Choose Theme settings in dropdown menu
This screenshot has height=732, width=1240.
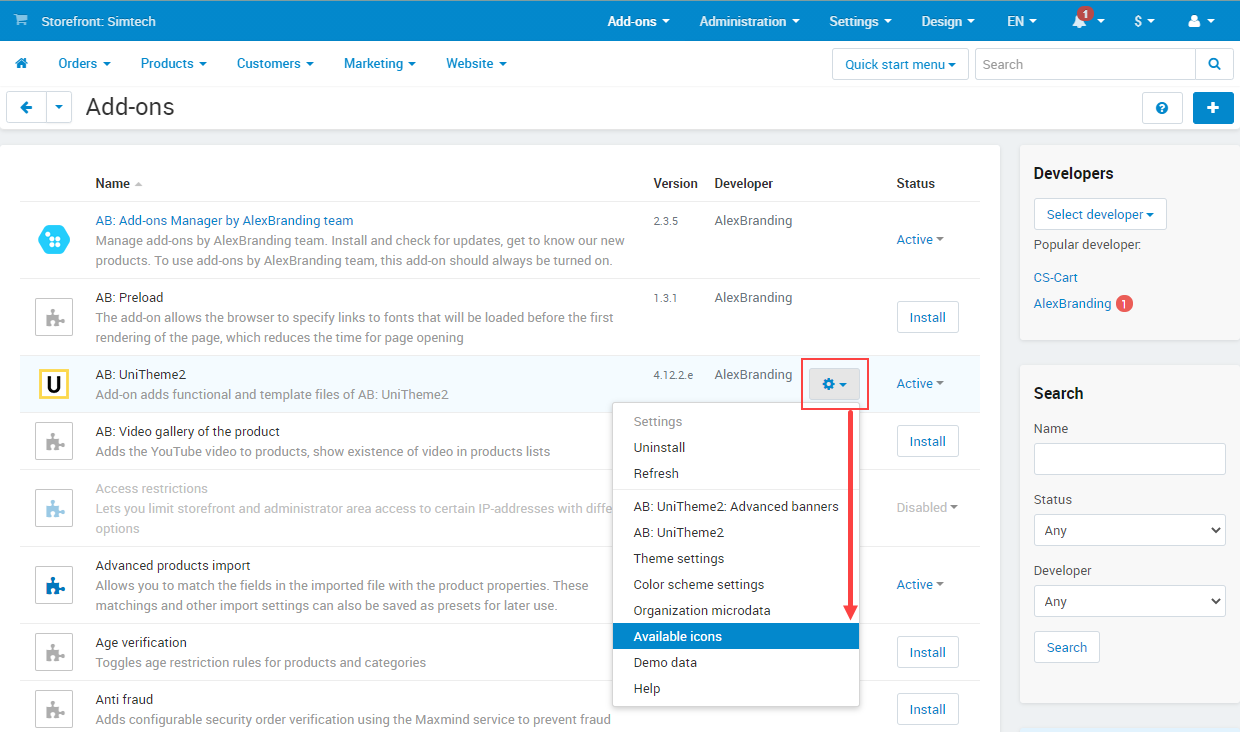(678, 559)
